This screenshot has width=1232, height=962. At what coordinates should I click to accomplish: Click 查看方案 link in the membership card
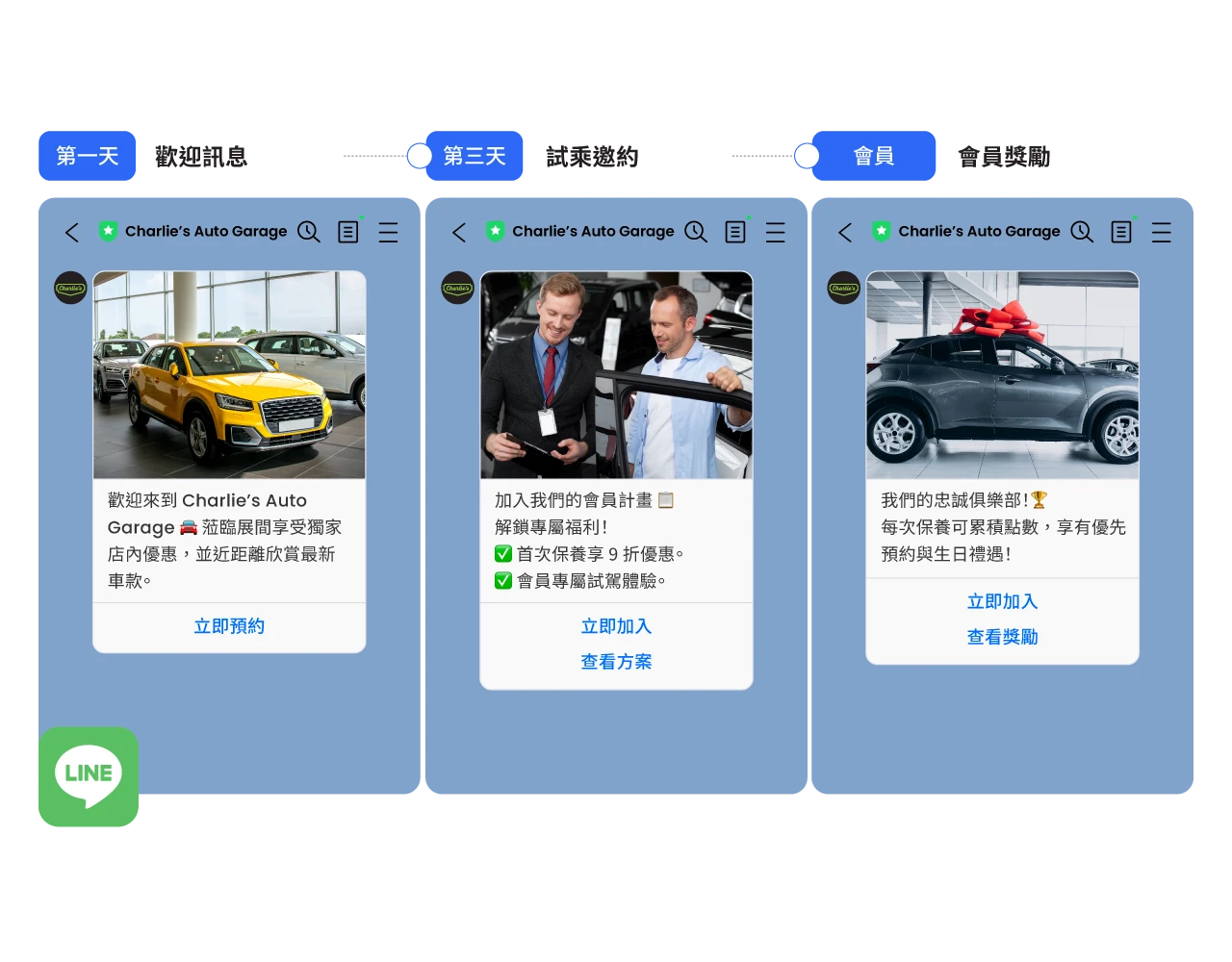tap(616, 662)
